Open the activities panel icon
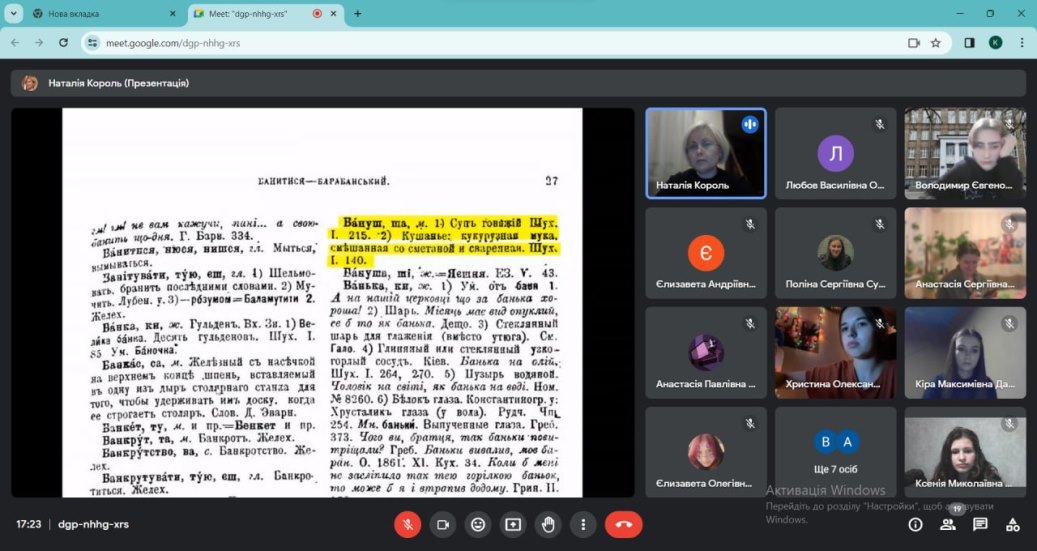The height and width of the screenshot is (551, 1037). tap(1012, 524)
